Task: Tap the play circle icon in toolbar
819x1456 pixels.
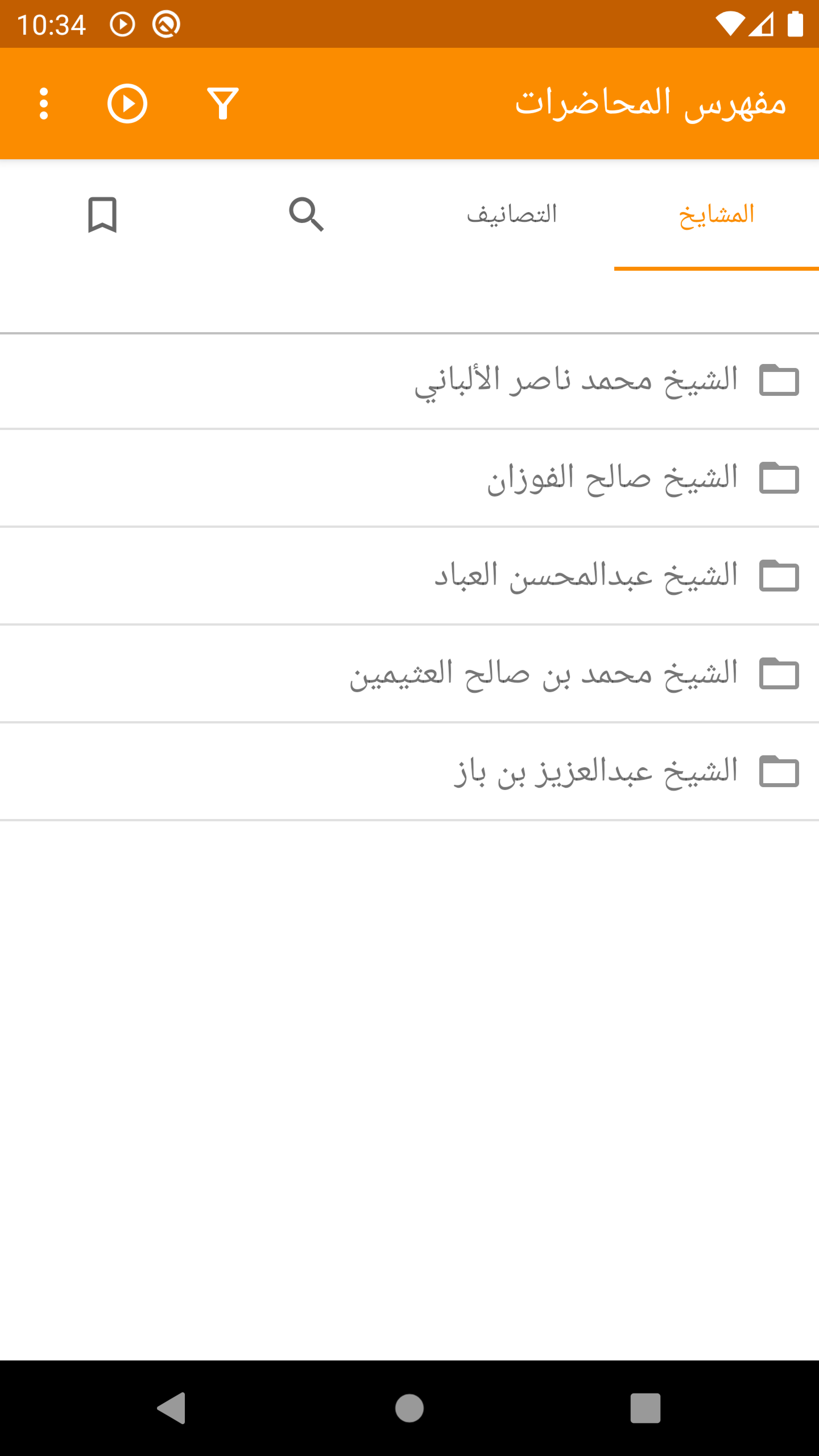Action: 127,104
